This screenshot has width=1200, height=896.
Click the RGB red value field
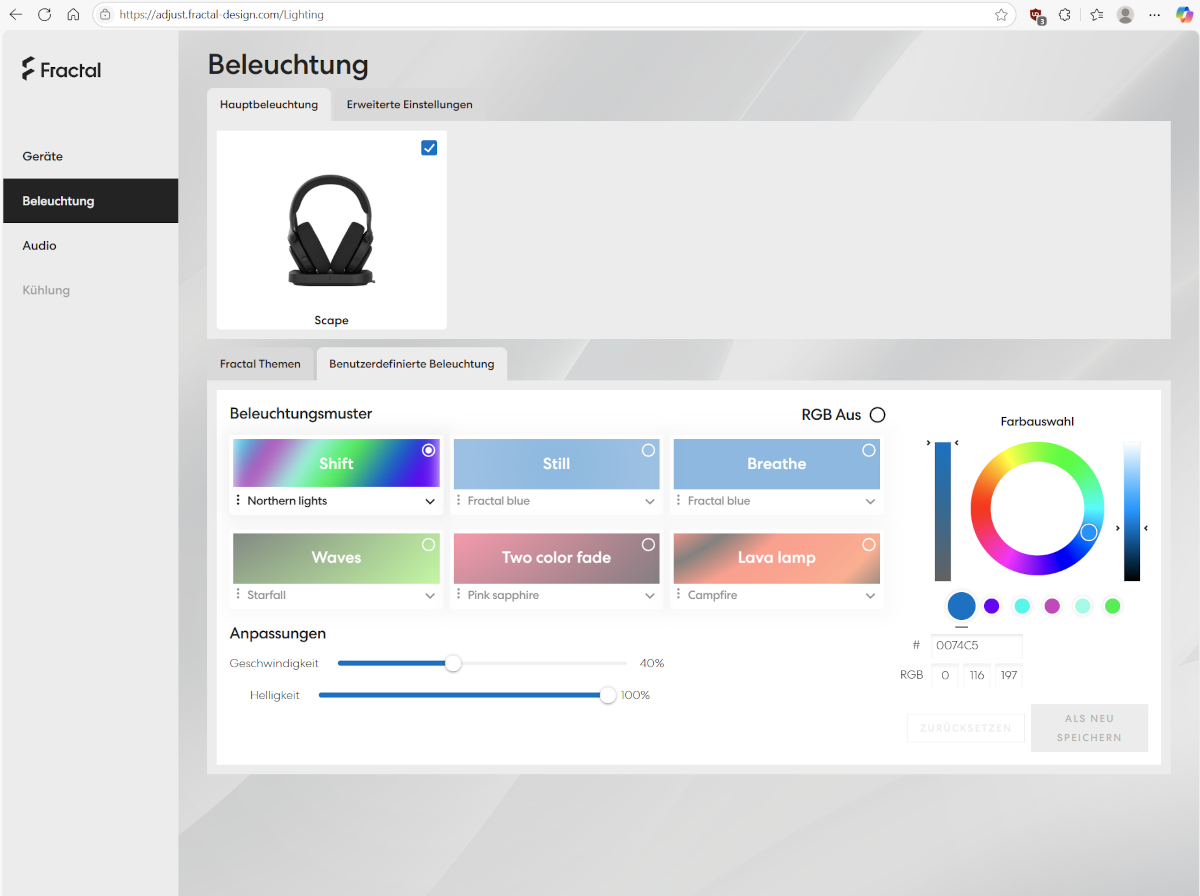coord(945,675)
